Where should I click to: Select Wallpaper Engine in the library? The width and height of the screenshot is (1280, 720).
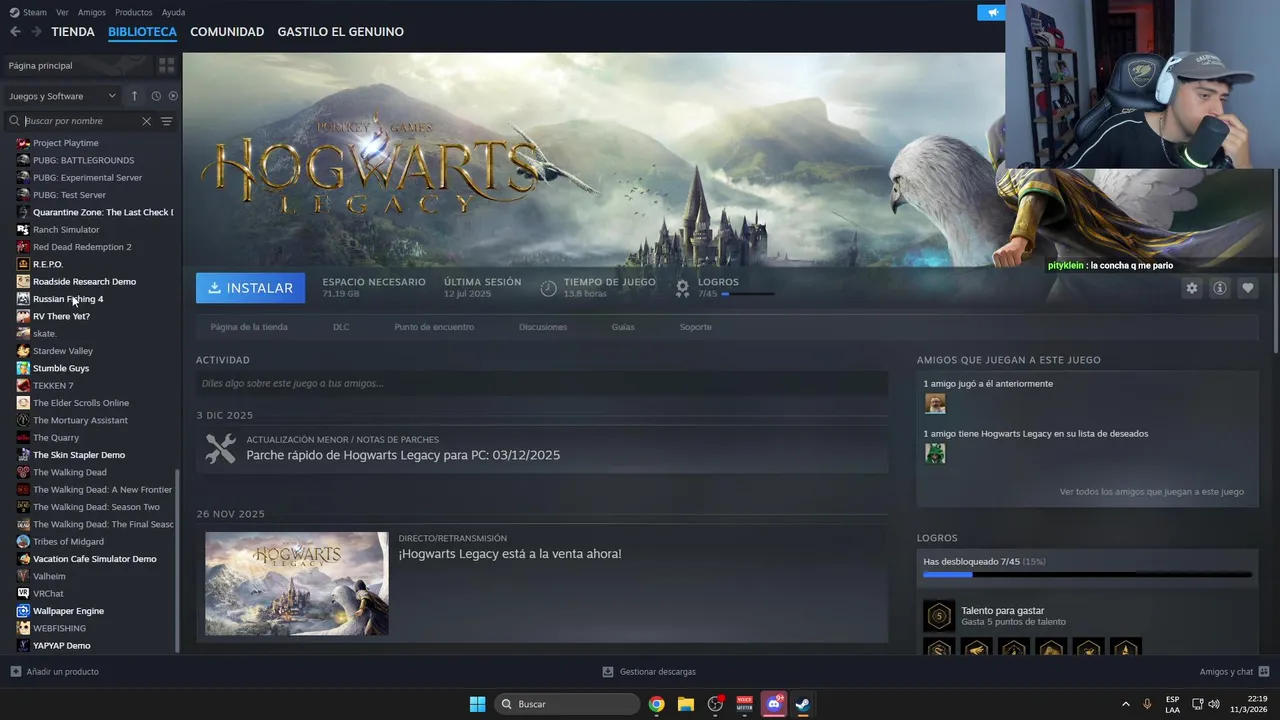pos(68,611)
